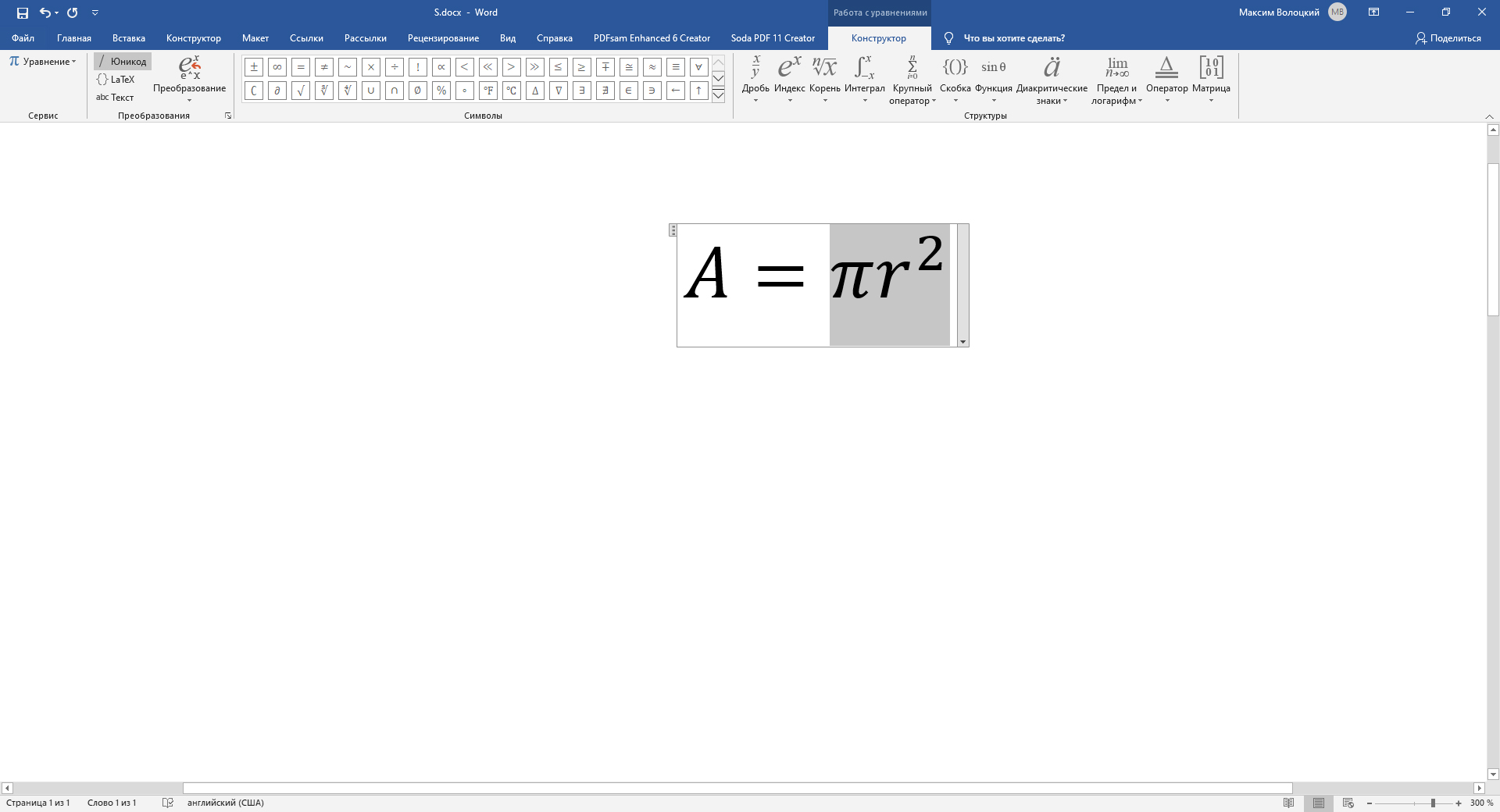Open the Файл tab

coord(23,38)
